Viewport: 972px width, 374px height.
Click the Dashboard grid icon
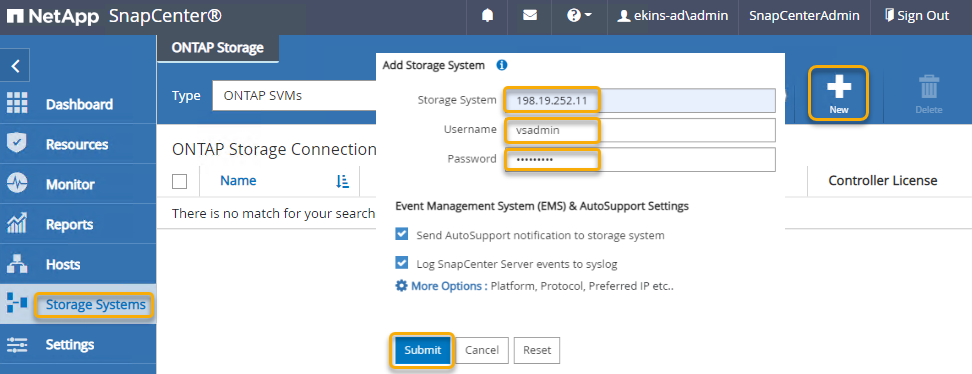point(16,103)
